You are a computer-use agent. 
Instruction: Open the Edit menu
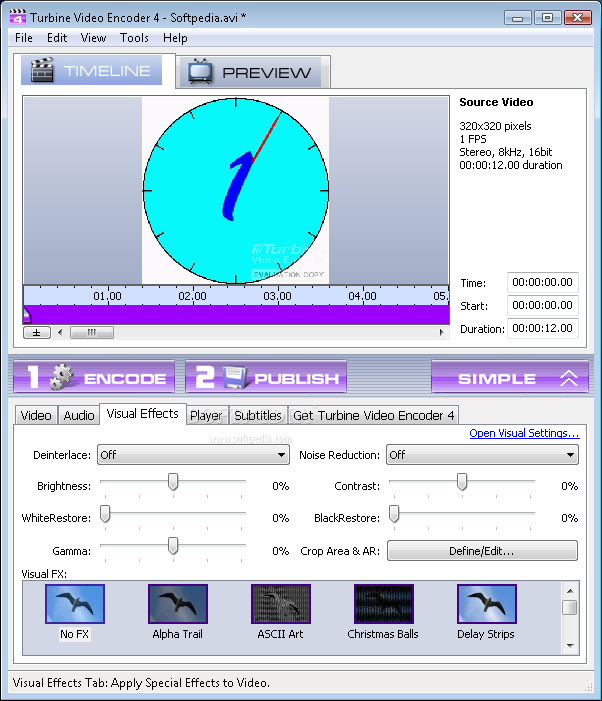pyautogui.click(x=57, y=38)
